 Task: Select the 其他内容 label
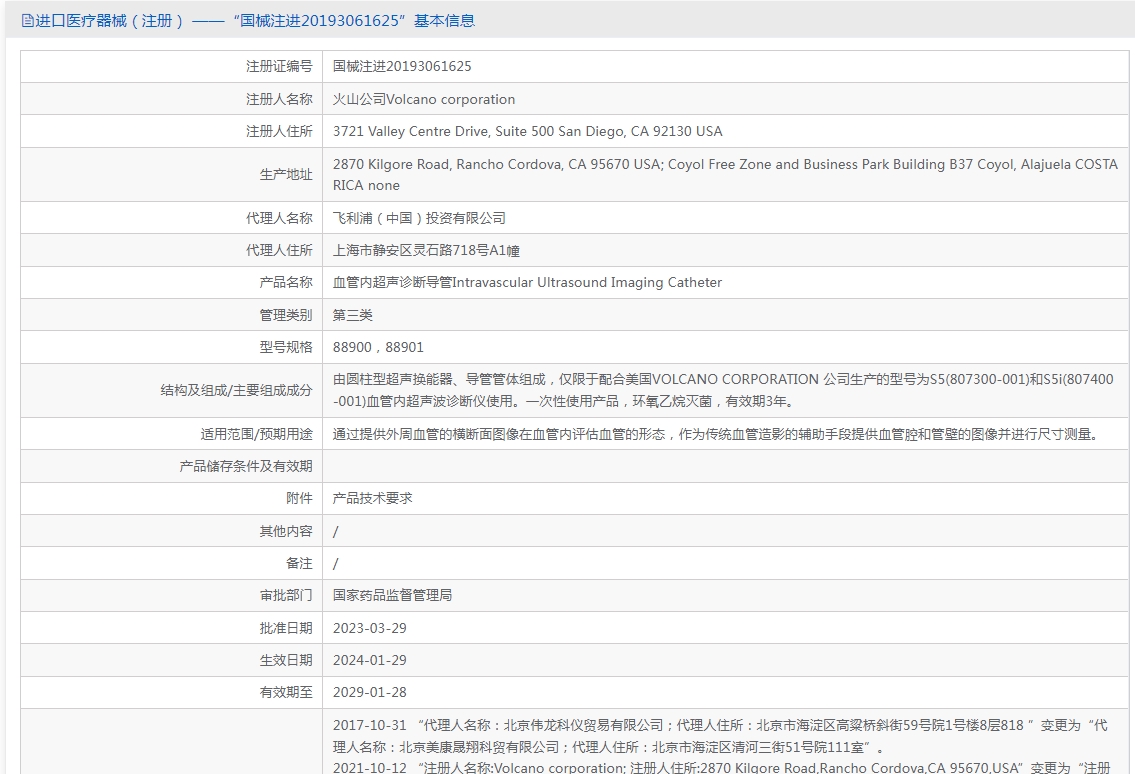(x=286, y=531)
